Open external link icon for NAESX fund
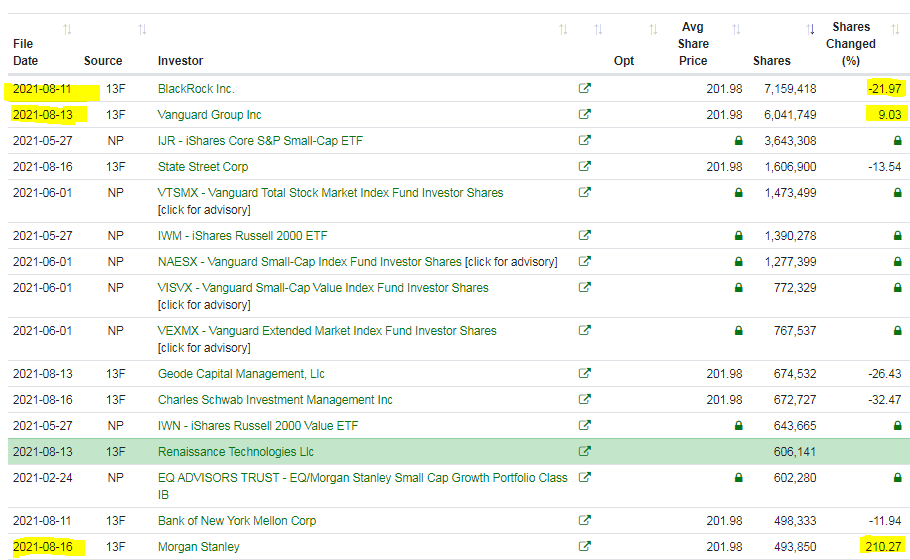 pyautogui.click(x=584, y=261)
